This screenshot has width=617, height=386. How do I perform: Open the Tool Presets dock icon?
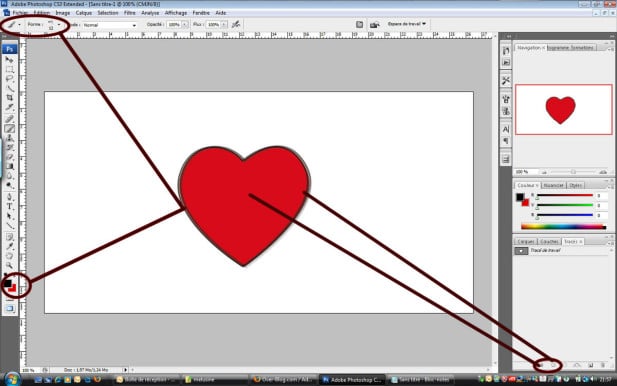[x=506, y=81]
